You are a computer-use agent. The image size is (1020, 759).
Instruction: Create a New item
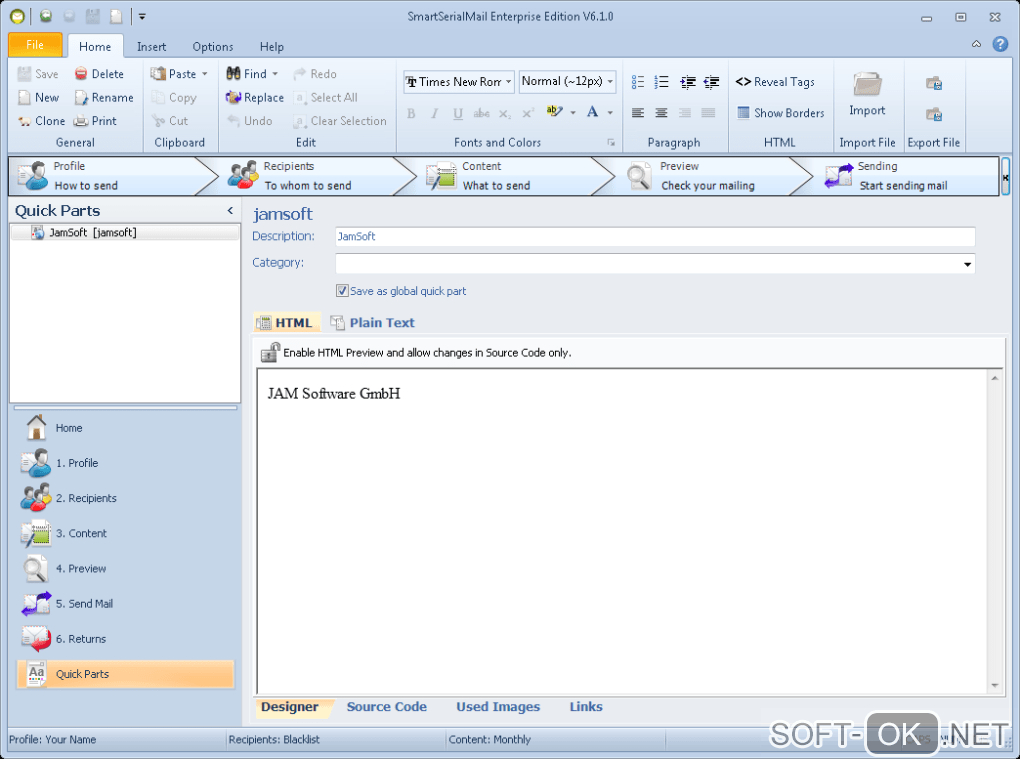38,98
